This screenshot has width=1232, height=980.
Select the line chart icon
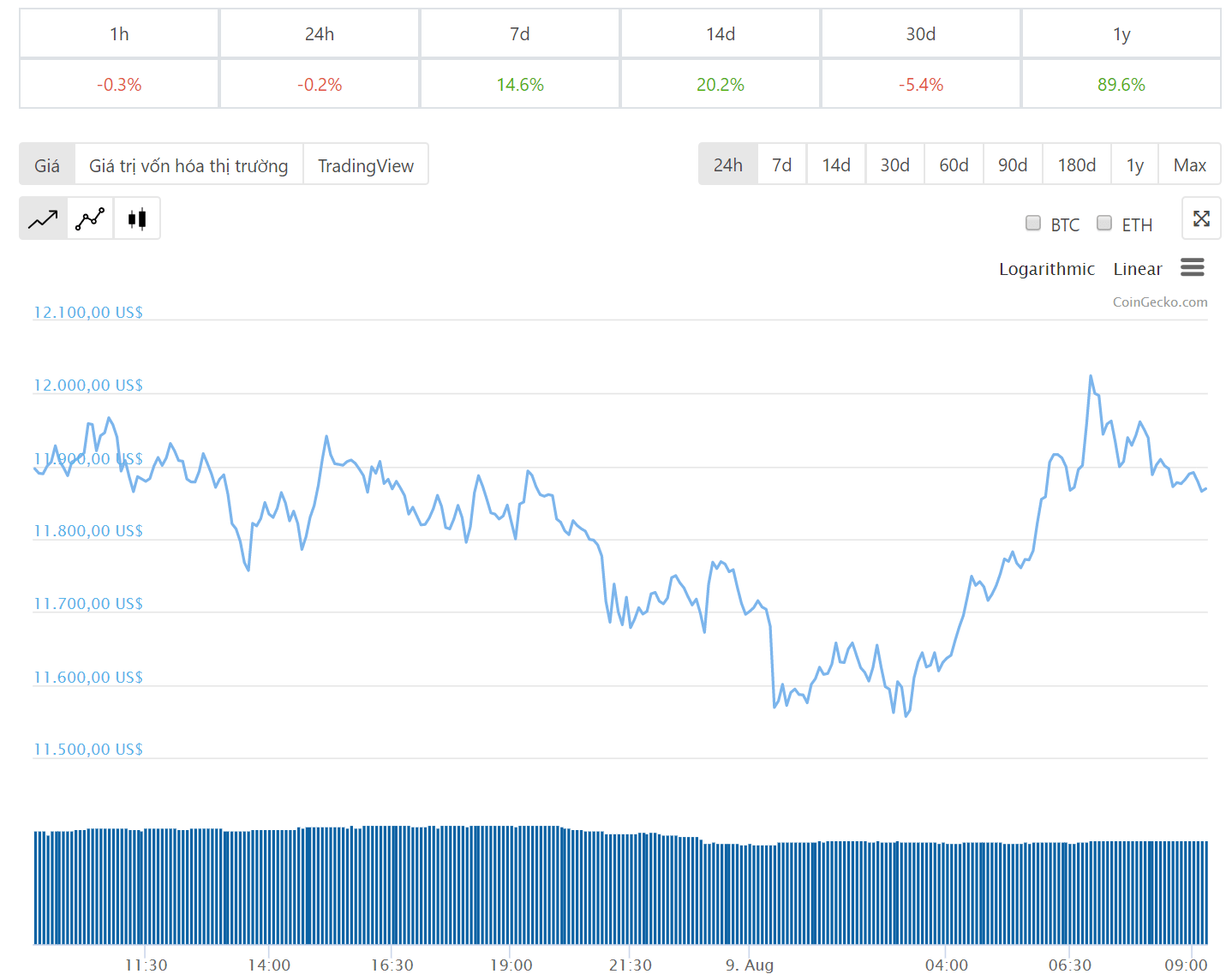pyautogui.click(x=43, y=218)
